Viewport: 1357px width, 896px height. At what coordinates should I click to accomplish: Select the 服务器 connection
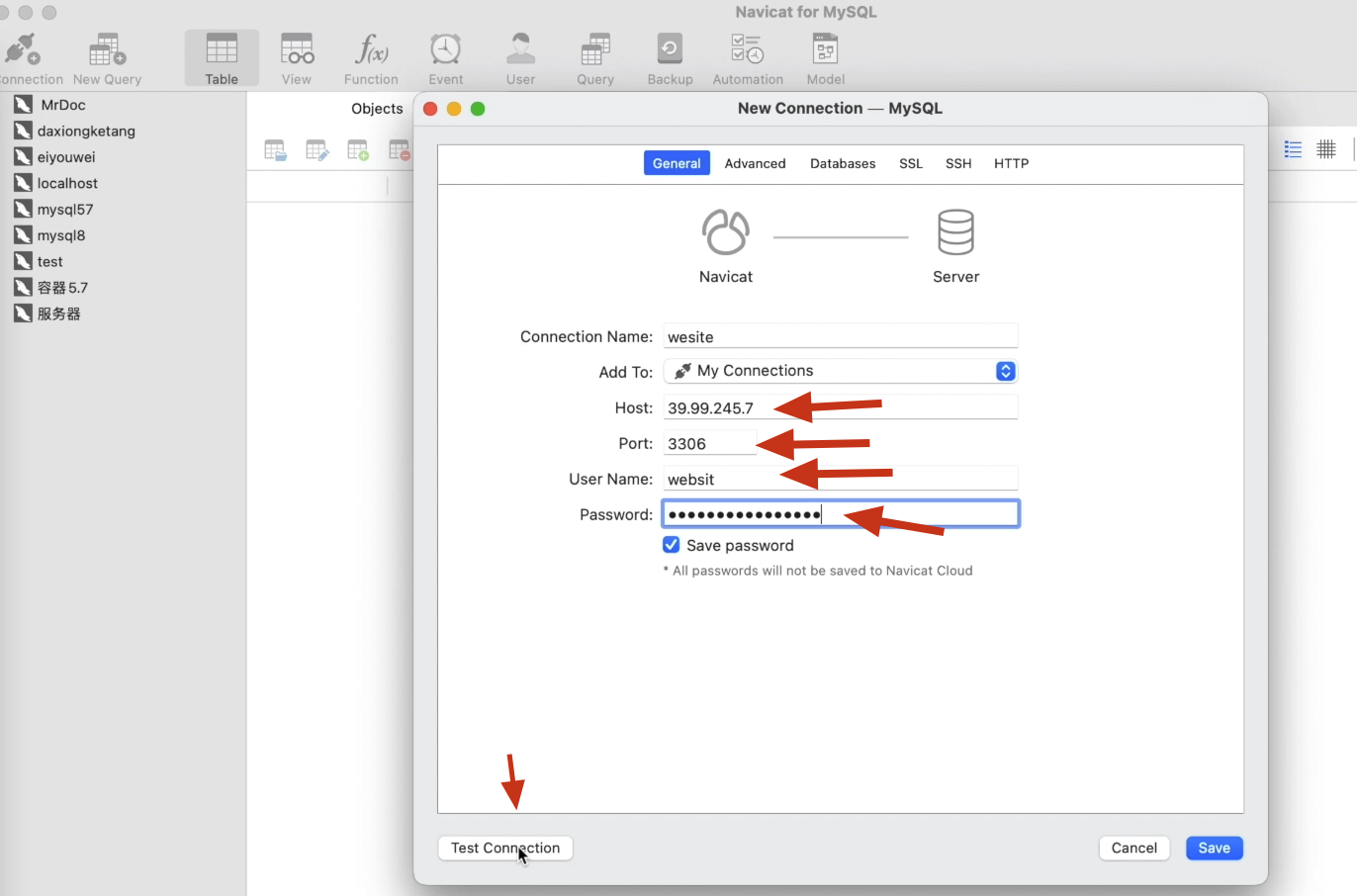pyautogui.click(x=47, y=314)
